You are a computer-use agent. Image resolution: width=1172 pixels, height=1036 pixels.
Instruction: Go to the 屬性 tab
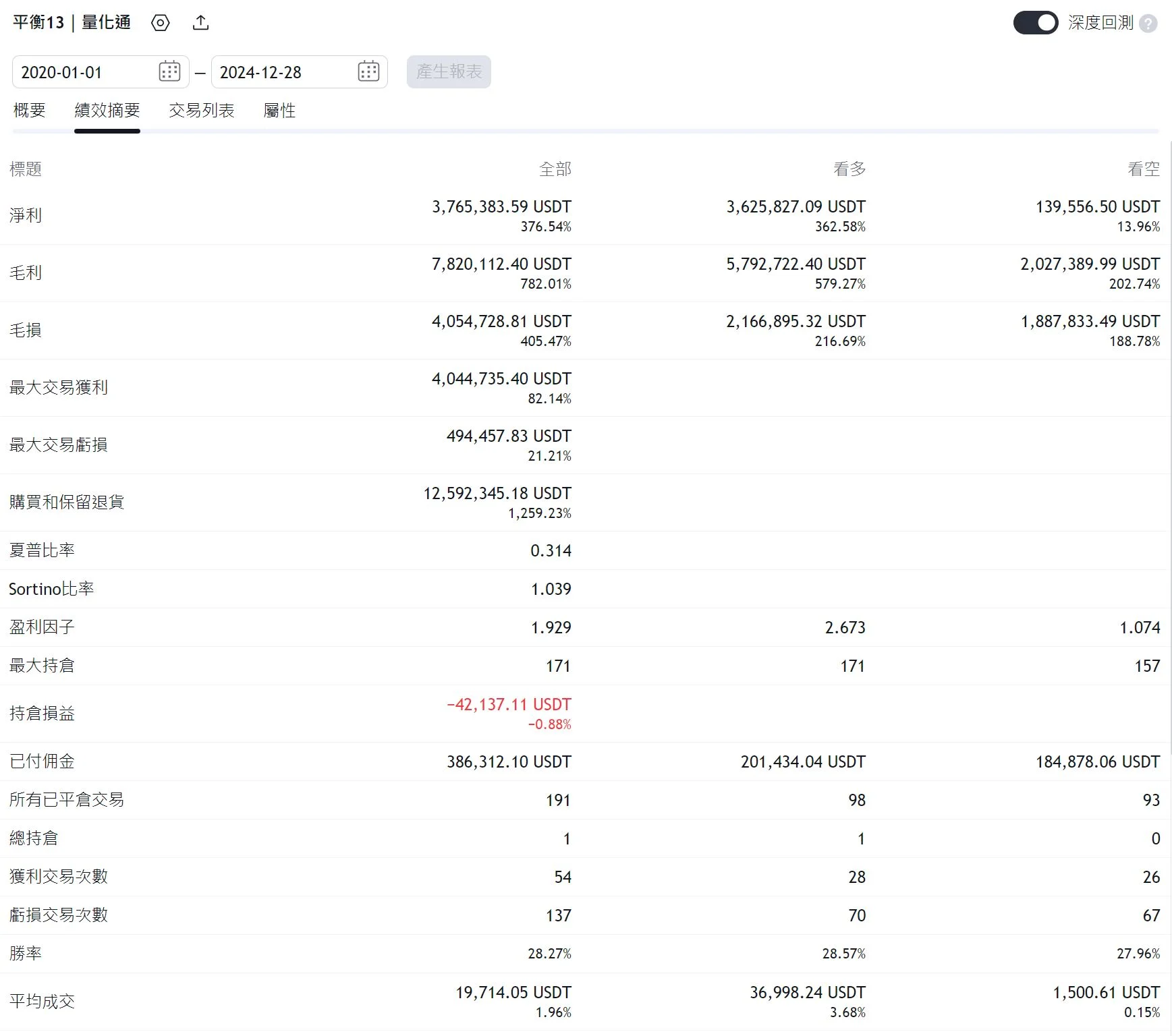(279, 111)
